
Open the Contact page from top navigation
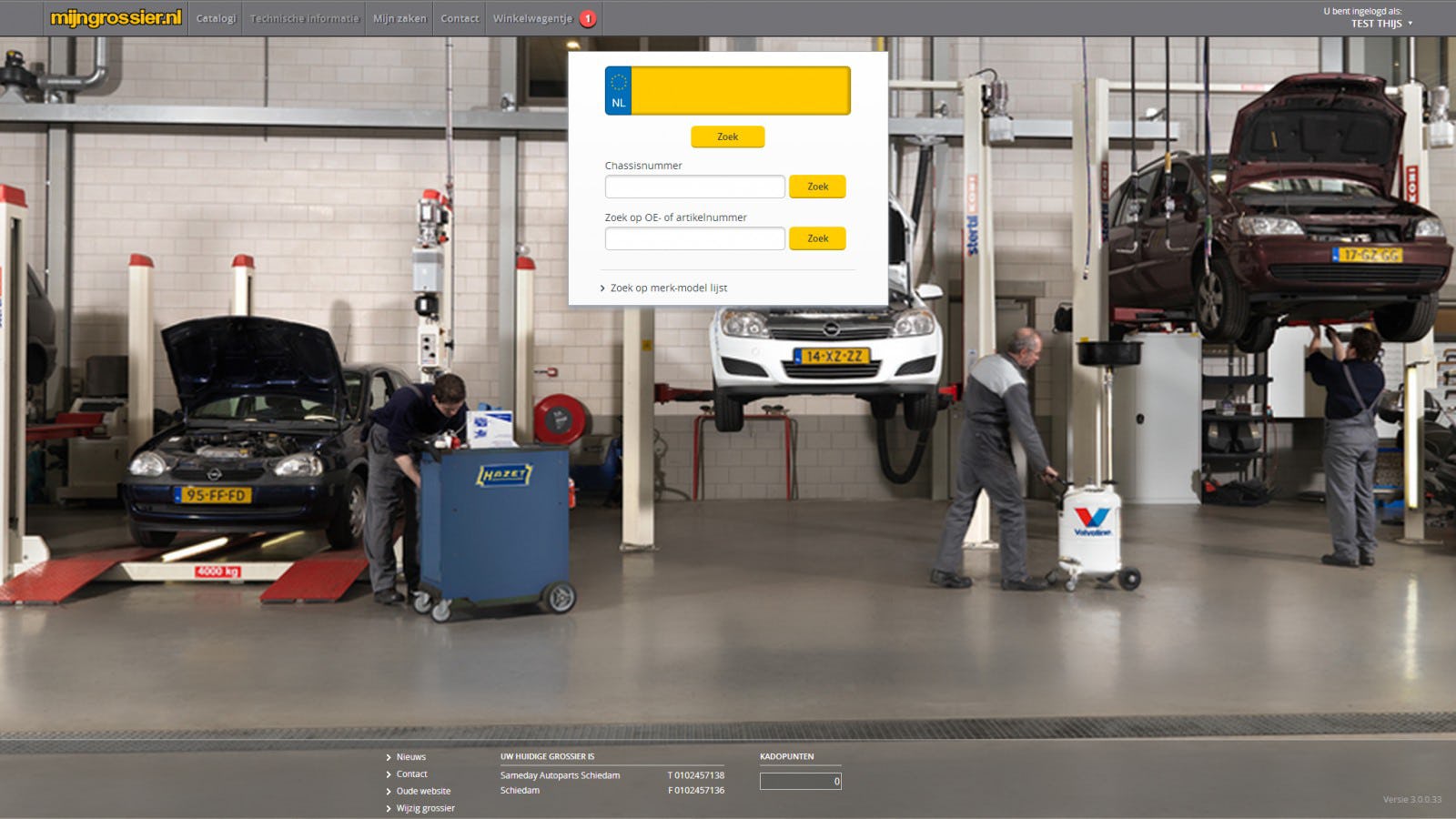coord(460,18)
